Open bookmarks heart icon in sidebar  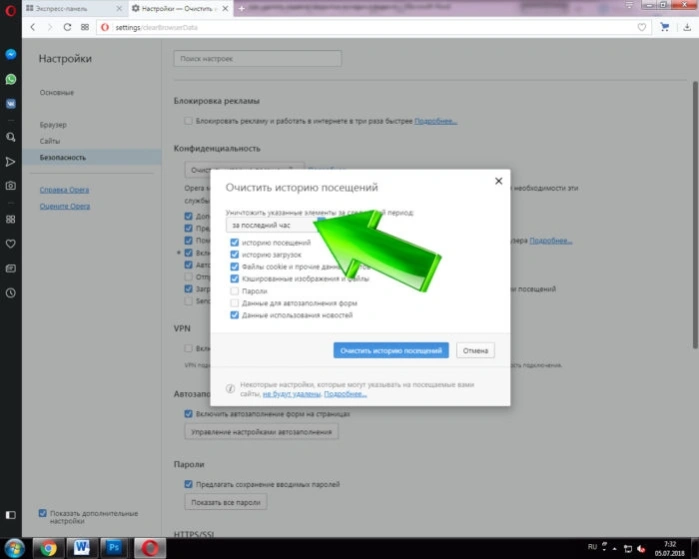tap(11, 244)
